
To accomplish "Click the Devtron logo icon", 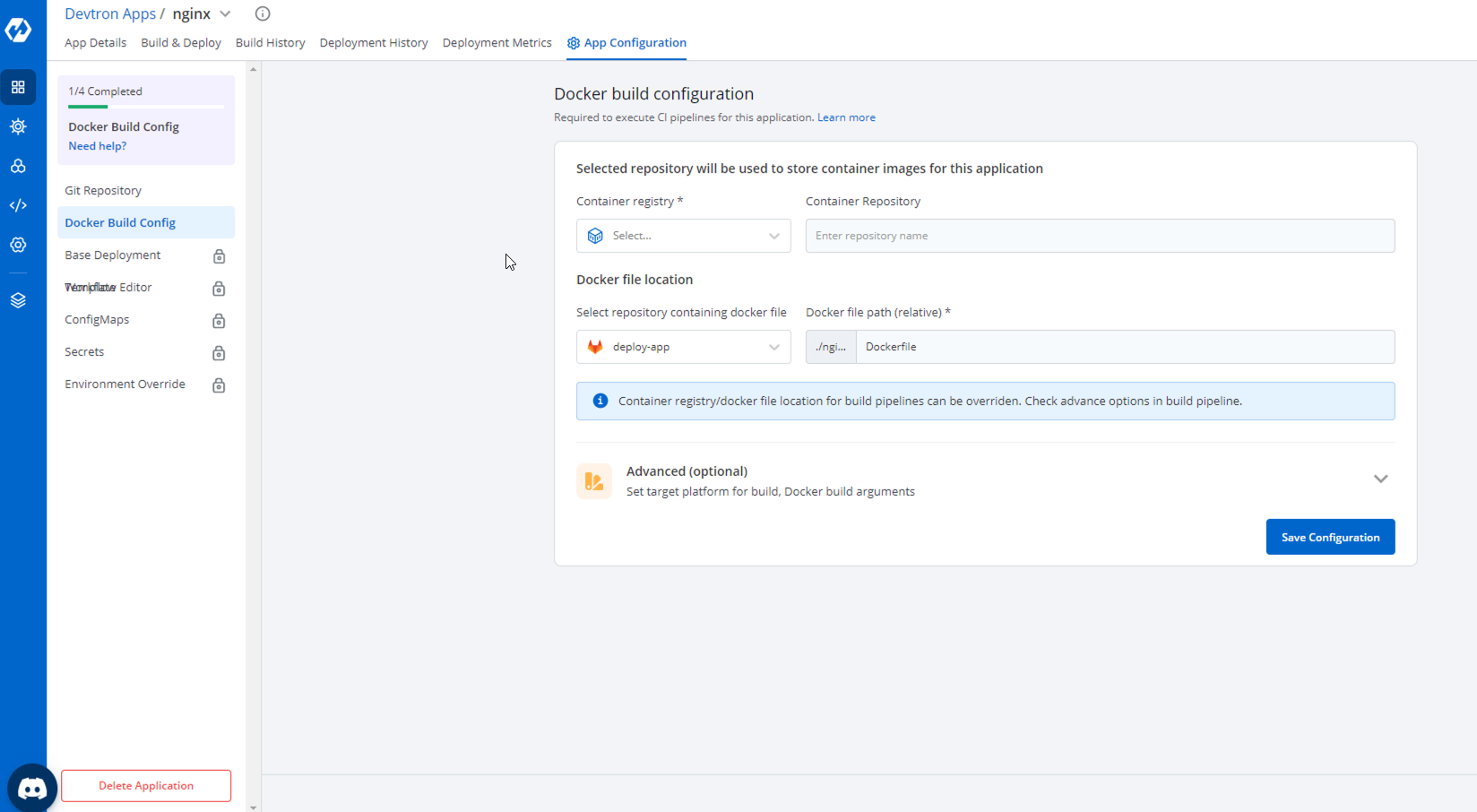I will 18,30.
